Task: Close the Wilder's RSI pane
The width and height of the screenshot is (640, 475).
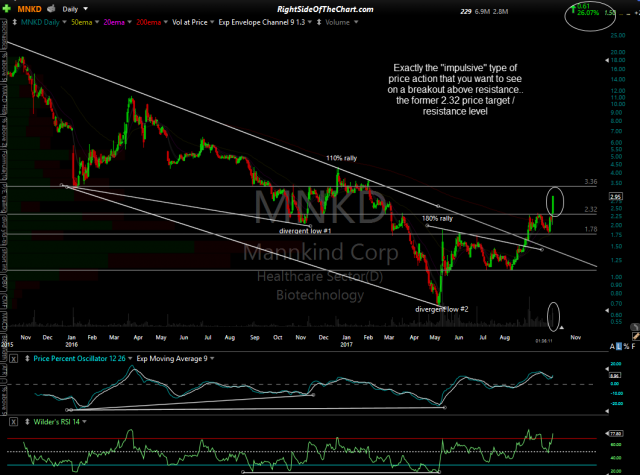Action: point(13,422)
